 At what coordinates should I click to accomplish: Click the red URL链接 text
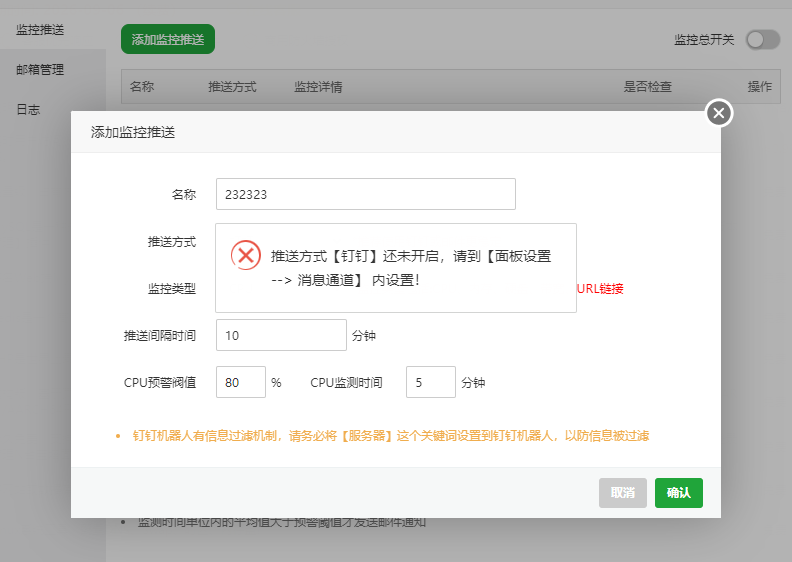(600, 289)
